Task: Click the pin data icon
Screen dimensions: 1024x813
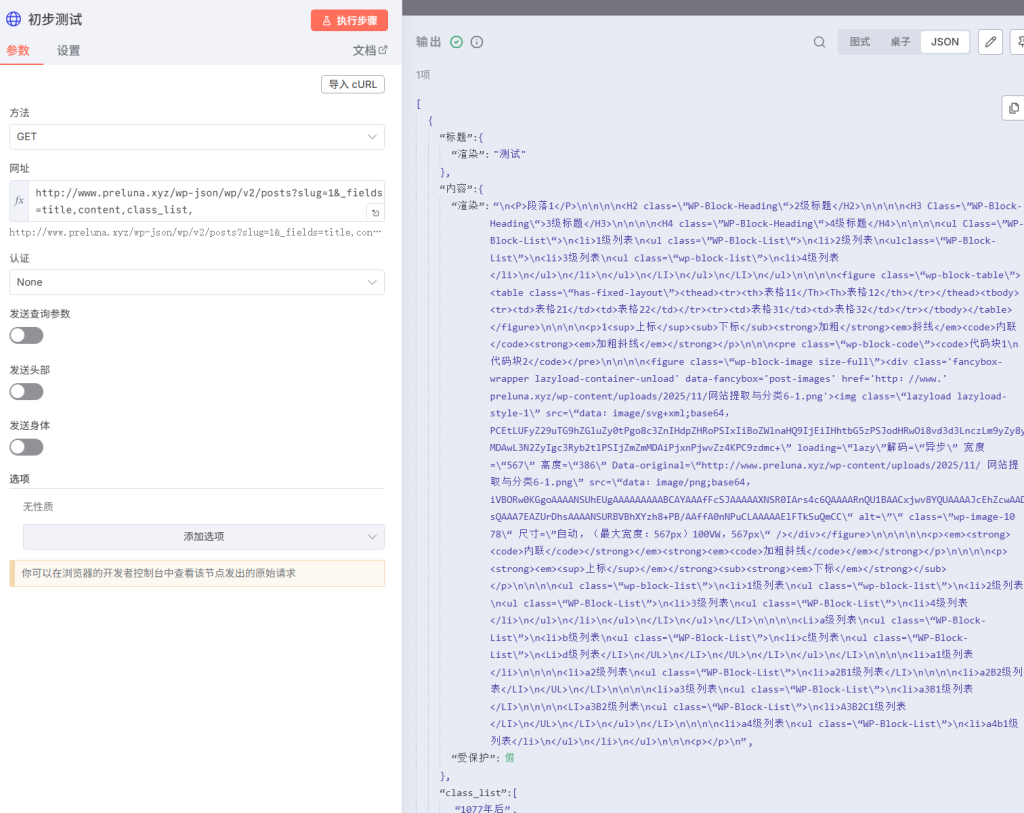Action: click(x=1018, y=42)
